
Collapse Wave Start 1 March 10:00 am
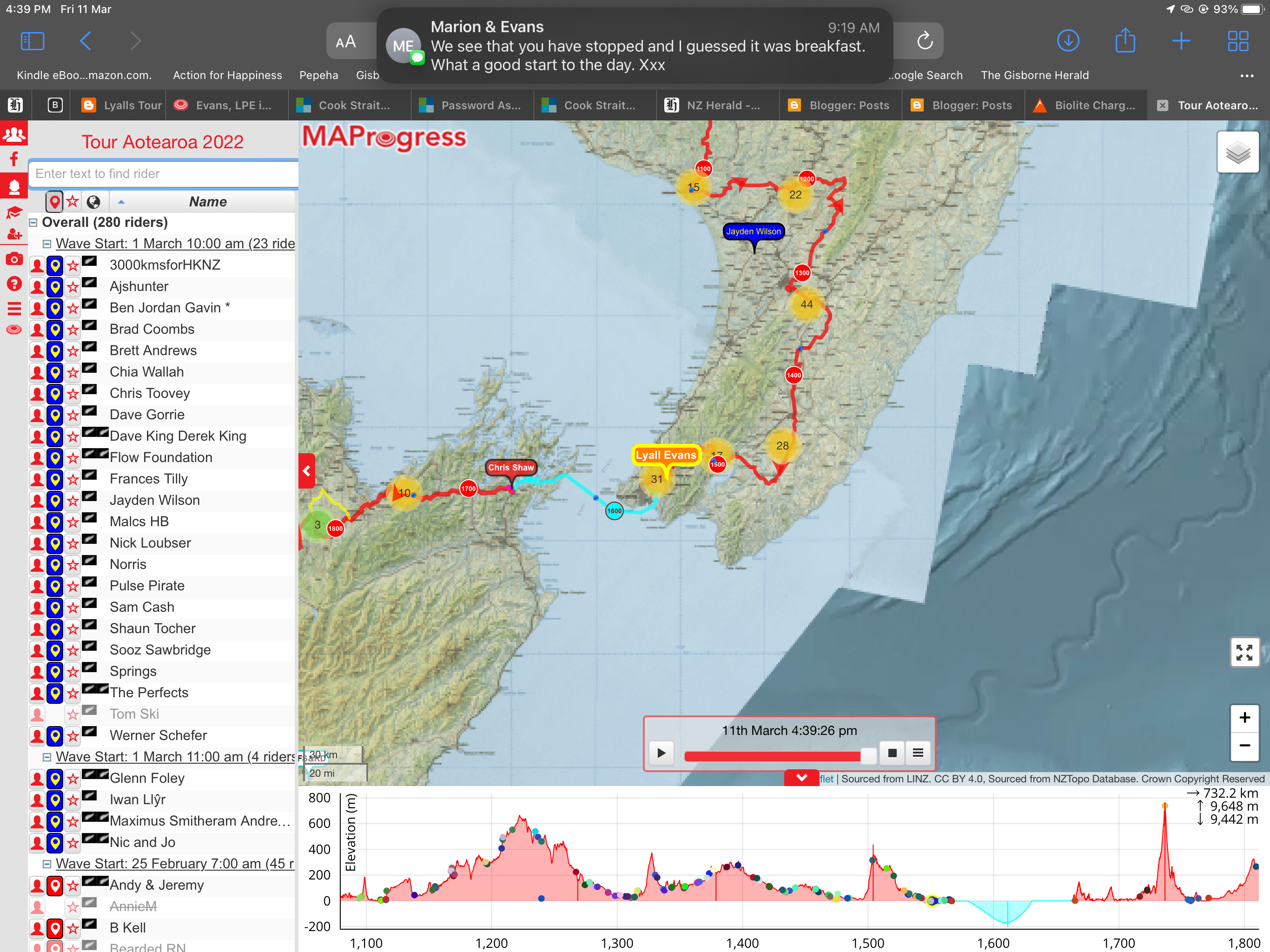(47, 244)
